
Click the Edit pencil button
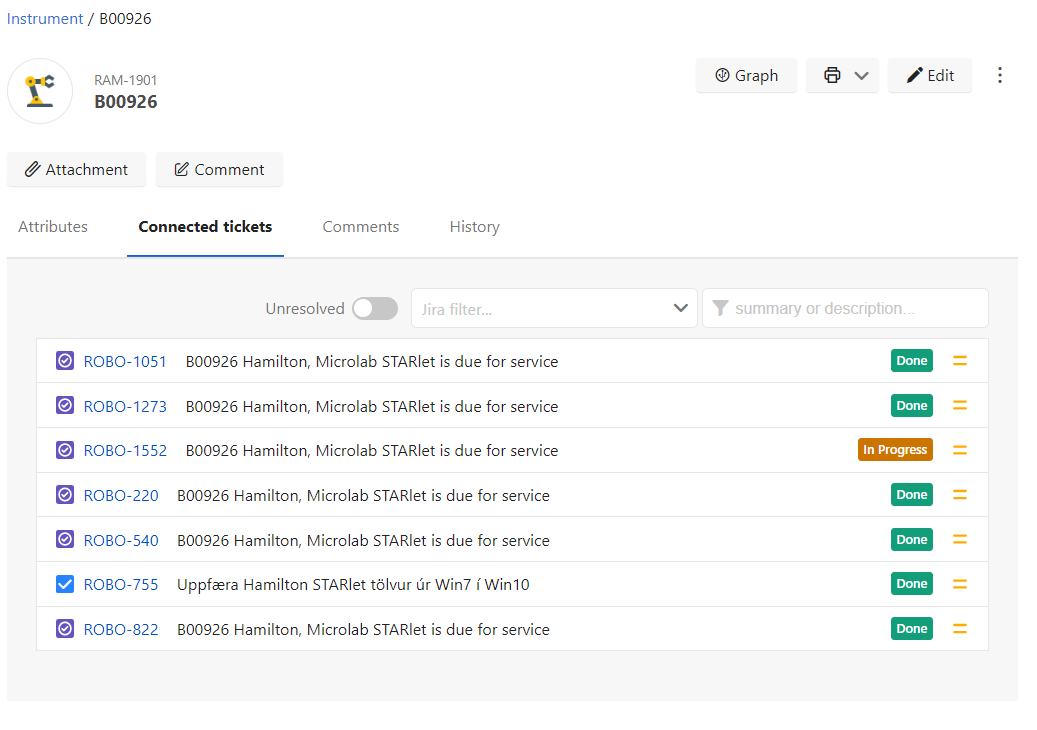tap(930, 75)
